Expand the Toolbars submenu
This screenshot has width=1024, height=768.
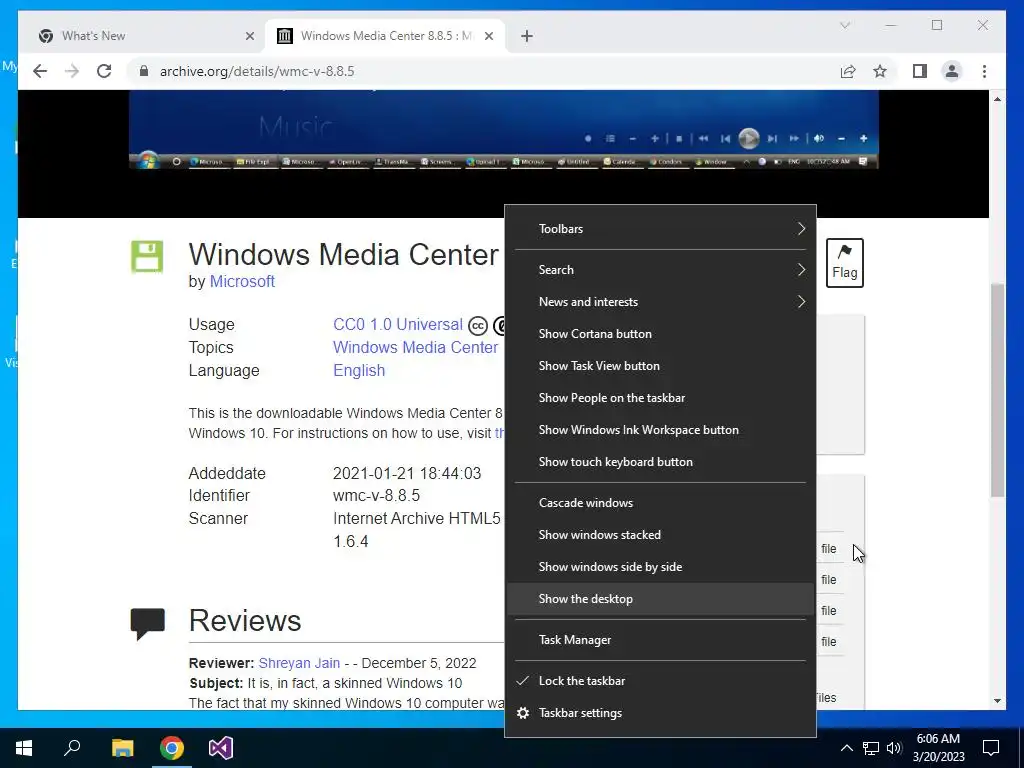pos(660,229)
